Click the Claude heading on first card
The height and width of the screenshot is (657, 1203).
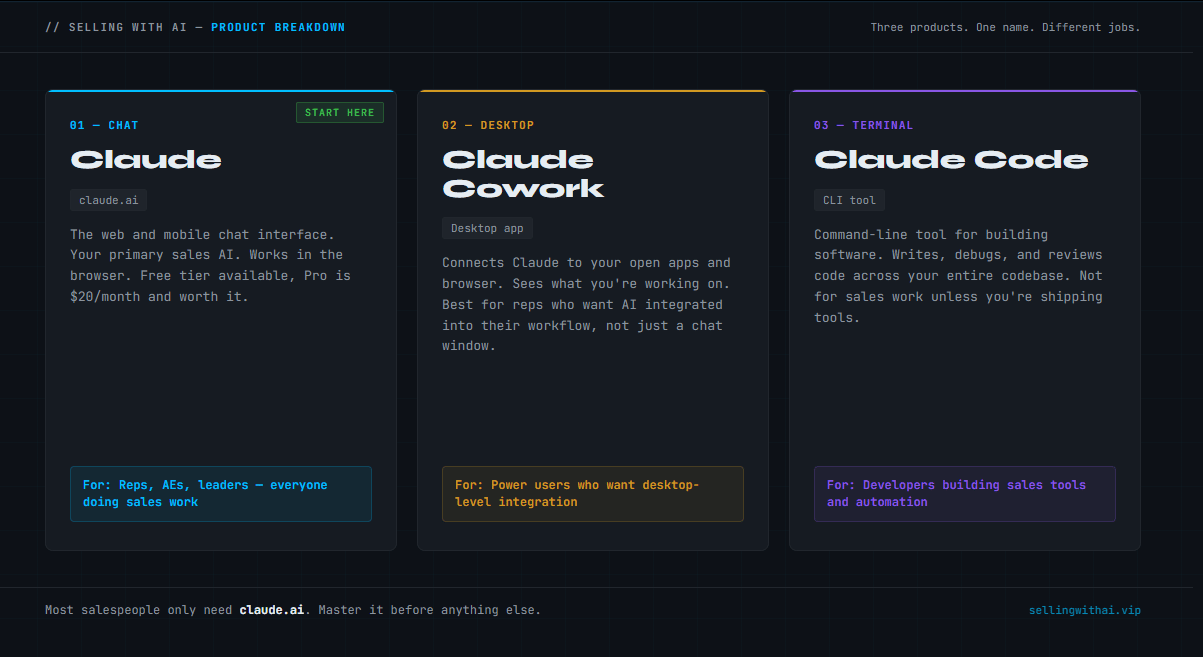point(146,160)
